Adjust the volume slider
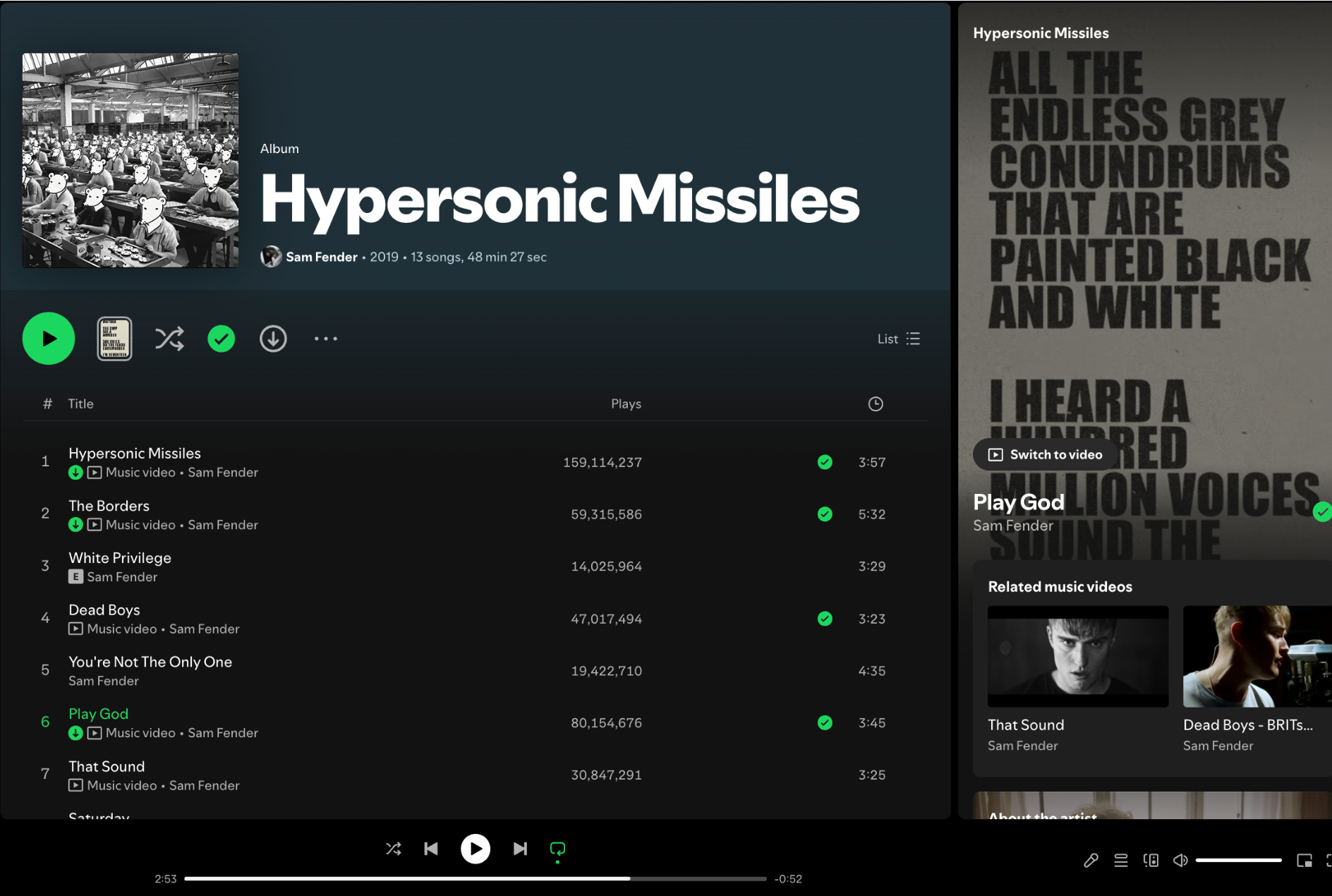1332x896 pixels. 1238,860
